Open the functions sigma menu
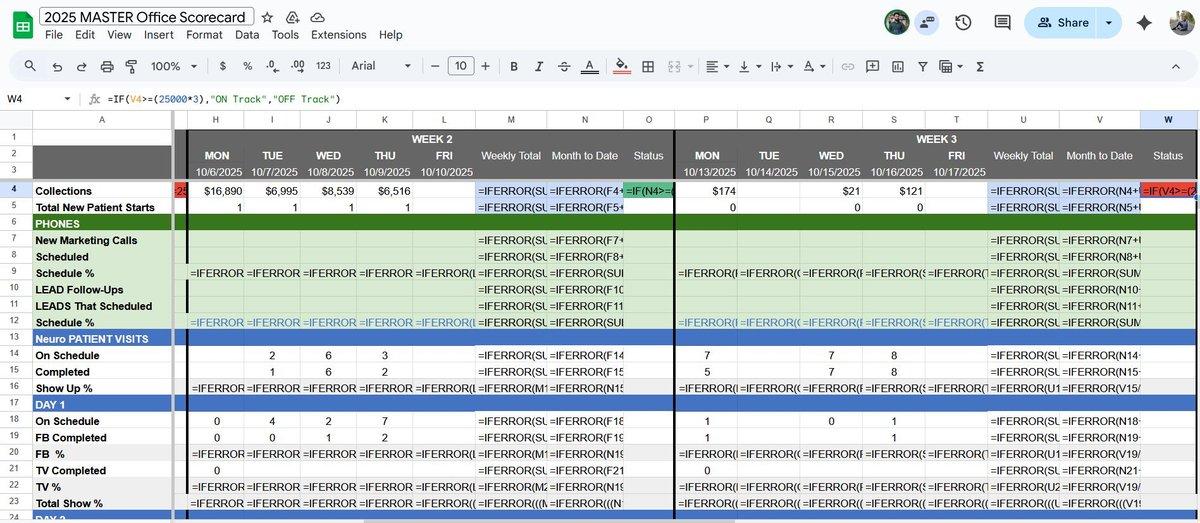 tap(980, 66)
